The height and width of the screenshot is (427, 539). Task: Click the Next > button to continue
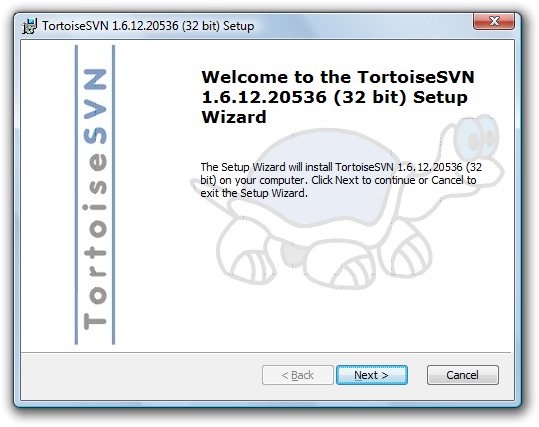pyautogui.click(x=372, y=375)
